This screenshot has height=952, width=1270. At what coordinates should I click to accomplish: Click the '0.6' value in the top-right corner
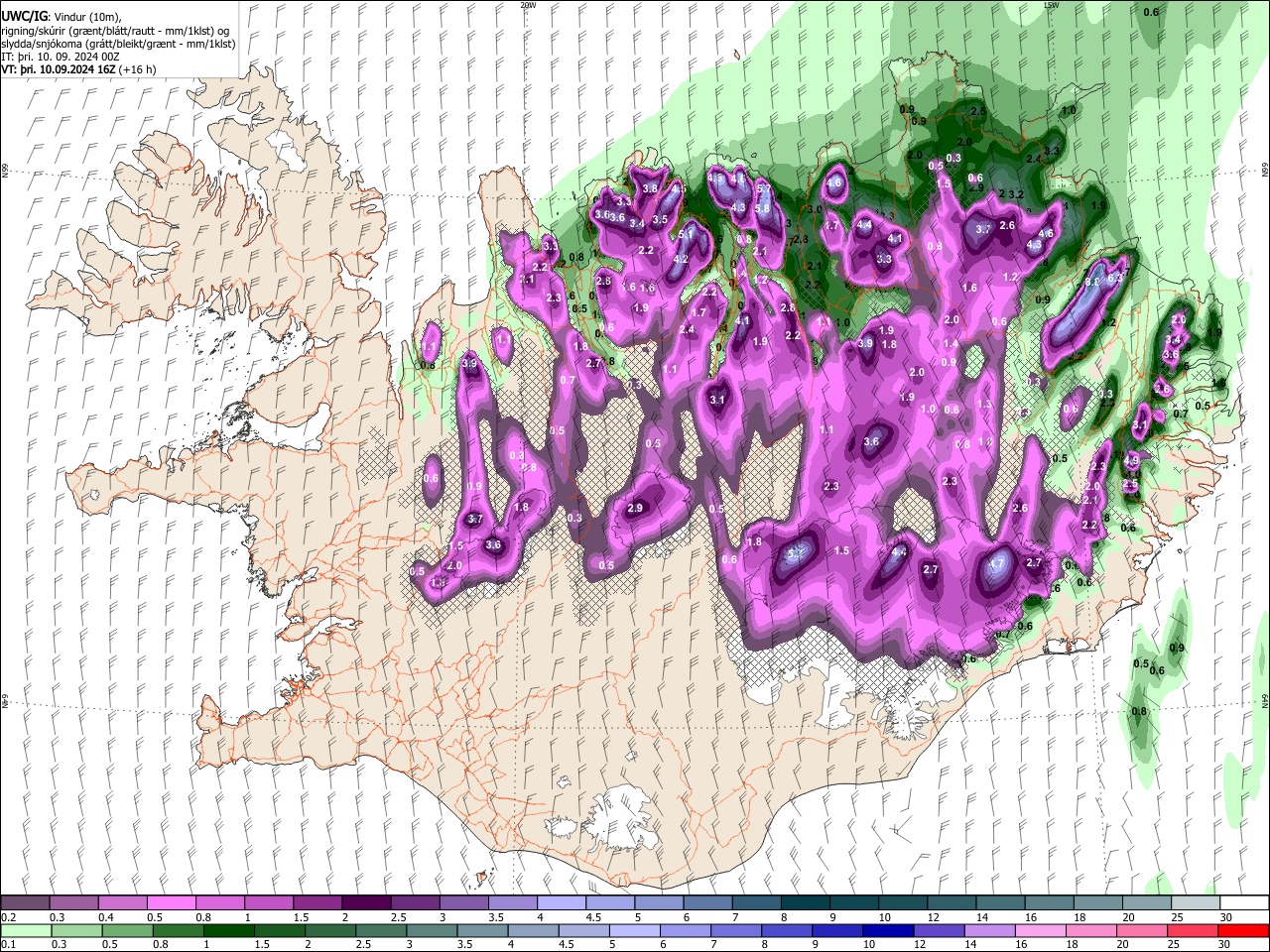point(1152,12)
